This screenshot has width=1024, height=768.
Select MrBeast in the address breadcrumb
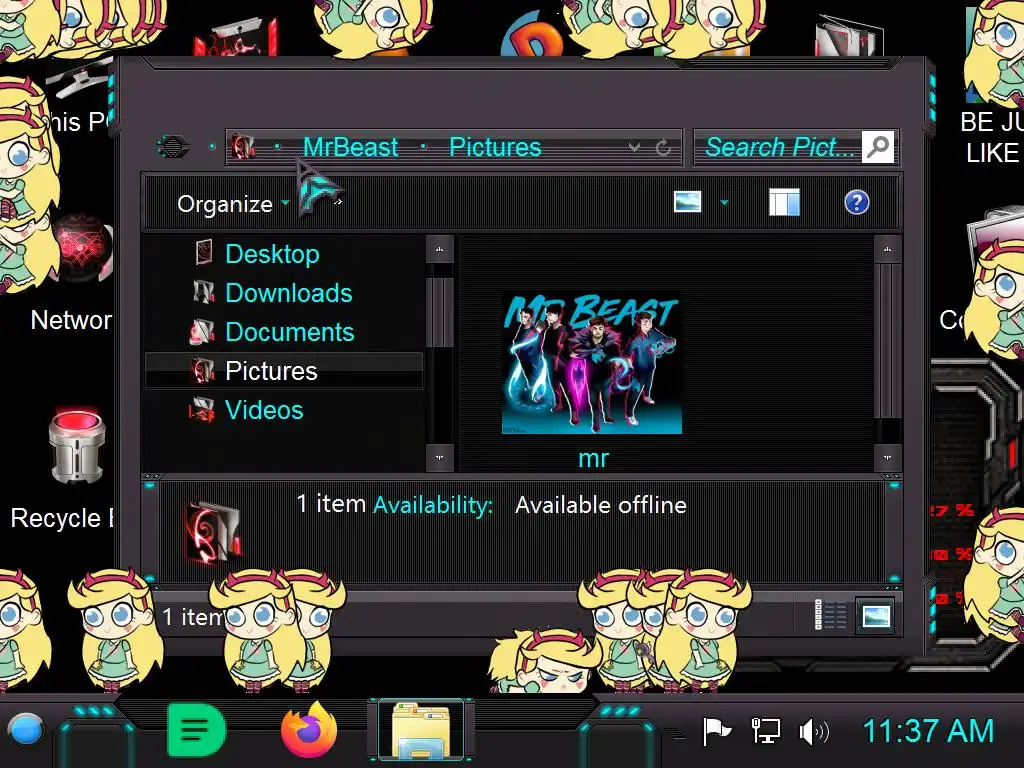350,147
